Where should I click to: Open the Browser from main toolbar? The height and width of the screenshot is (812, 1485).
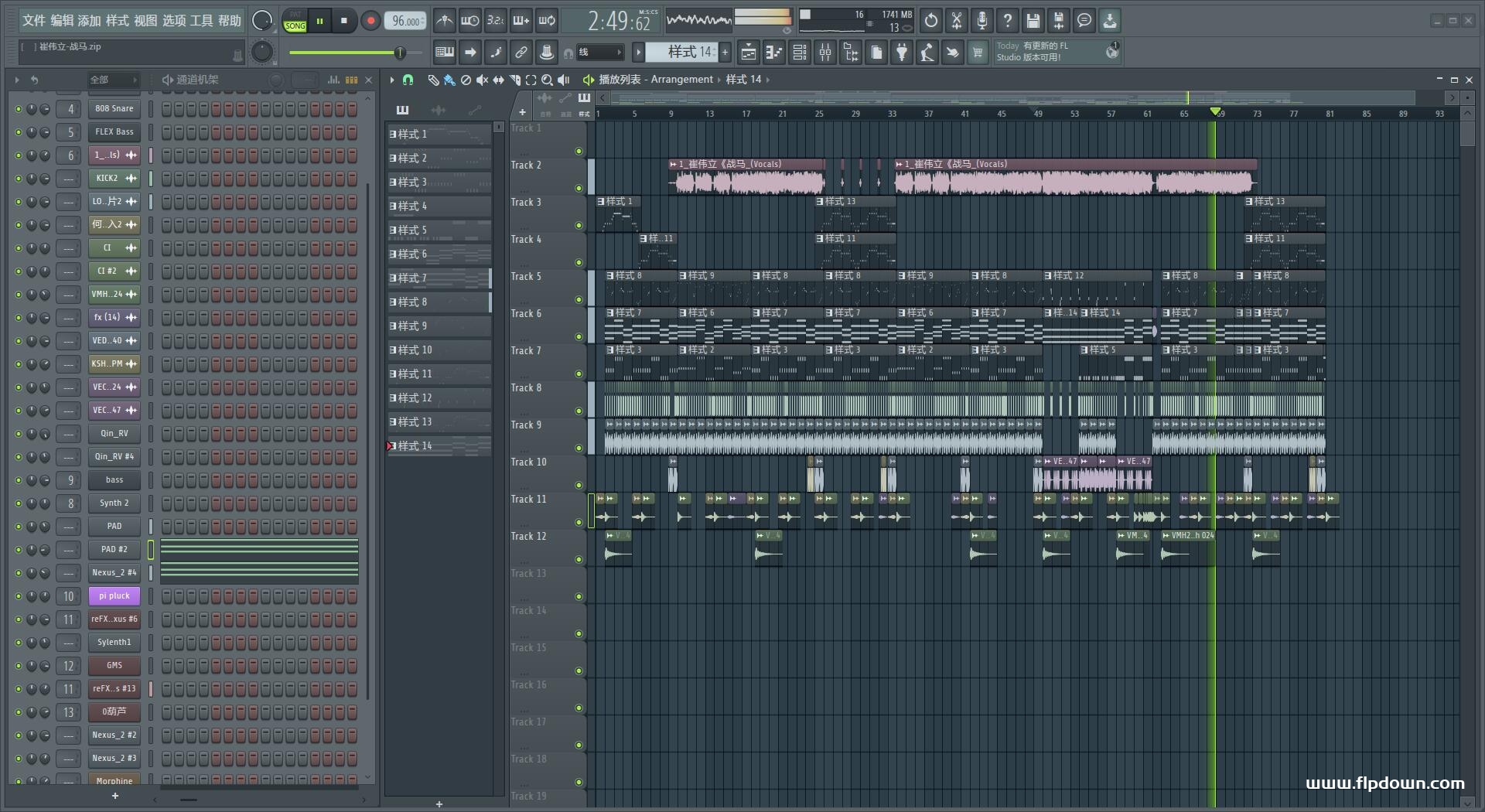click(x=851, y=53)
